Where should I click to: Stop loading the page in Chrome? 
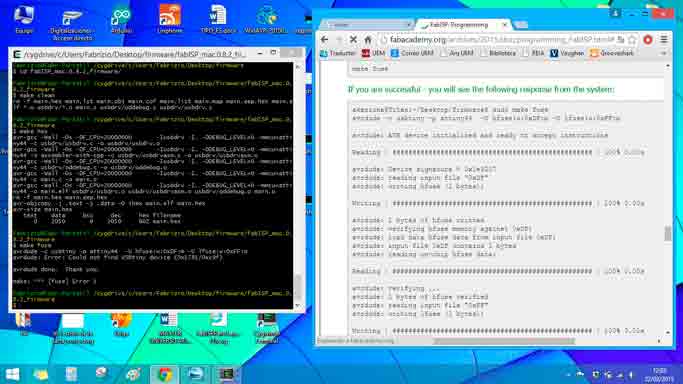(353, 40)
